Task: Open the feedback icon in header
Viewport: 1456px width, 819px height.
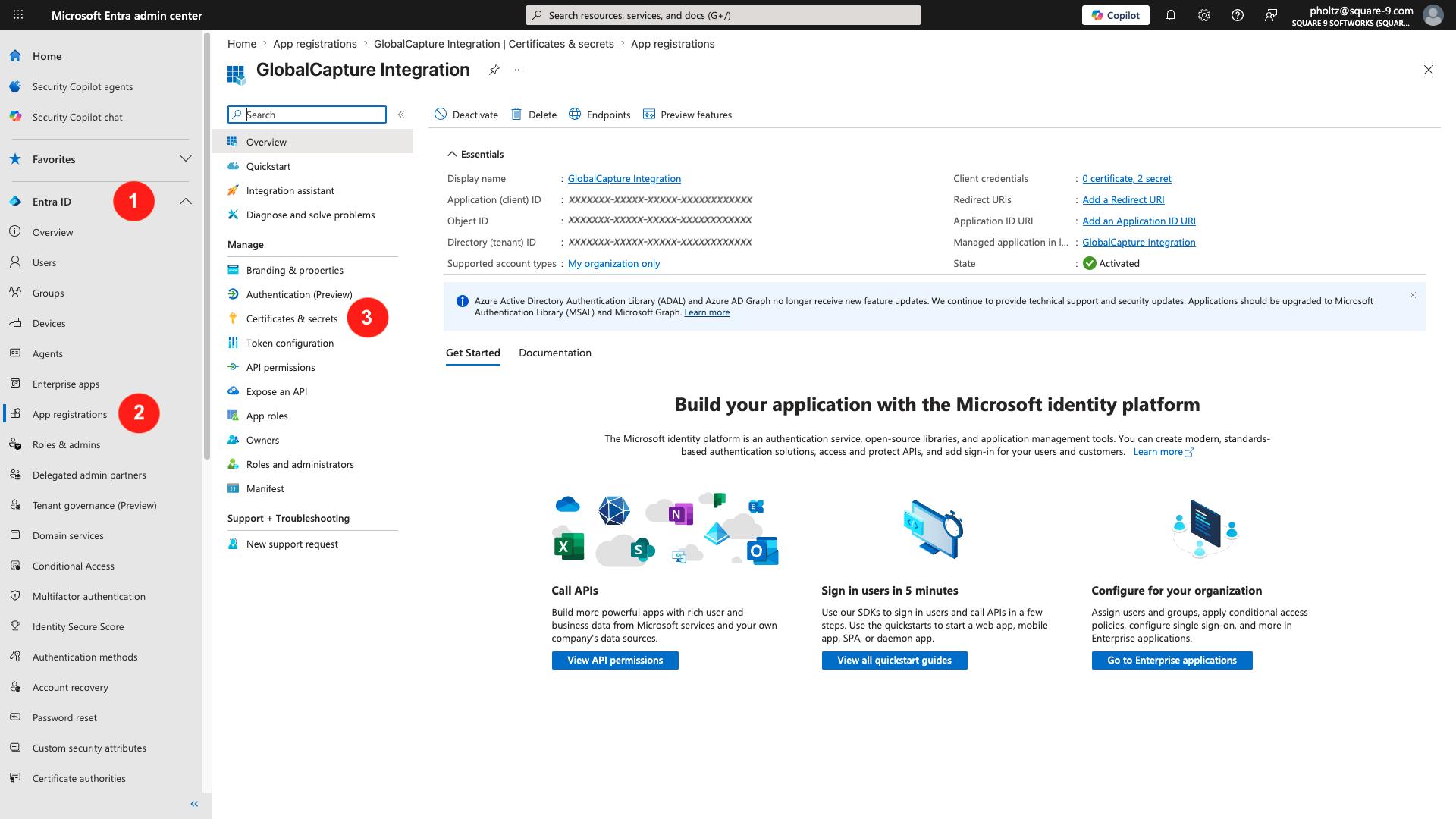Action: (1271, 15)
